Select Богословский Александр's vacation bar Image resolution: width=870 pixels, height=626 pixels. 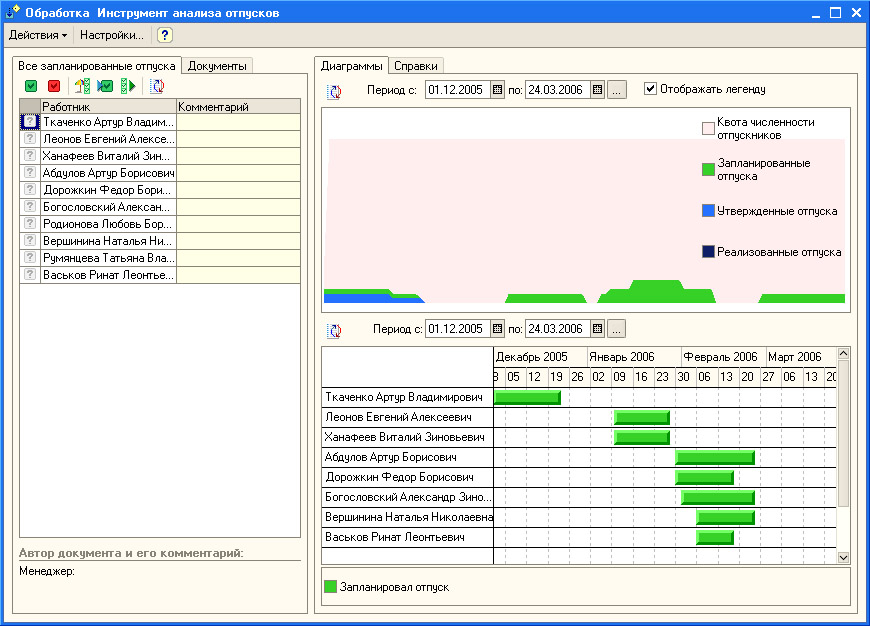pos(718,497)
